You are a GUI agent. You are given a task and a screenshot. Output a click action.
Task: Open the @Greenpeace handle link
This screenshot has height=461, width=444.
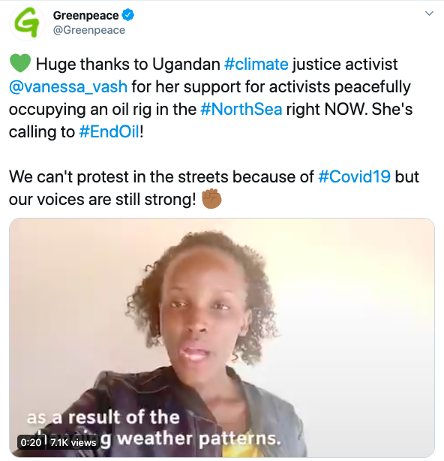coord(89,30)
